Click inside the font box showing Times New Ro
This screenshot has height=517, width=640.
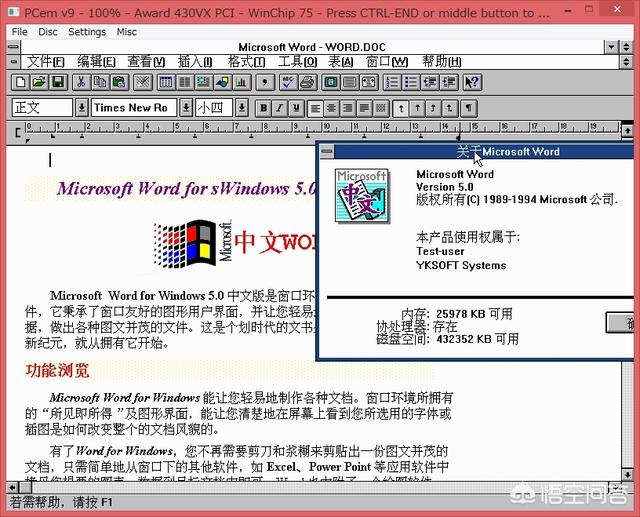pos(134,108)
